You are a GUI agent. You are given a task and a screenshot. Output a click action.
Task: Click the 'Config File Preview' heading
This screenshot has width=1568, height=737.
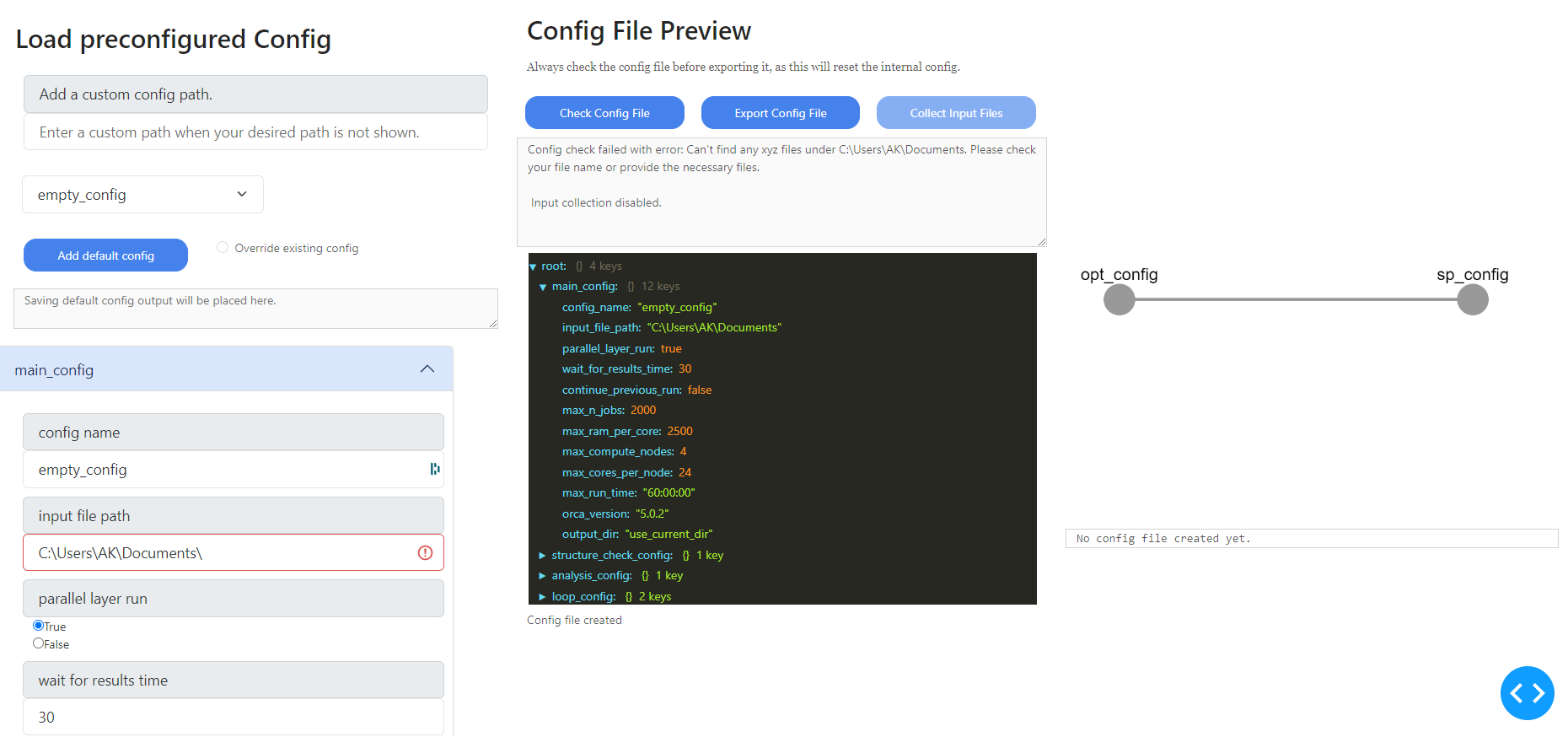point(639,31)
